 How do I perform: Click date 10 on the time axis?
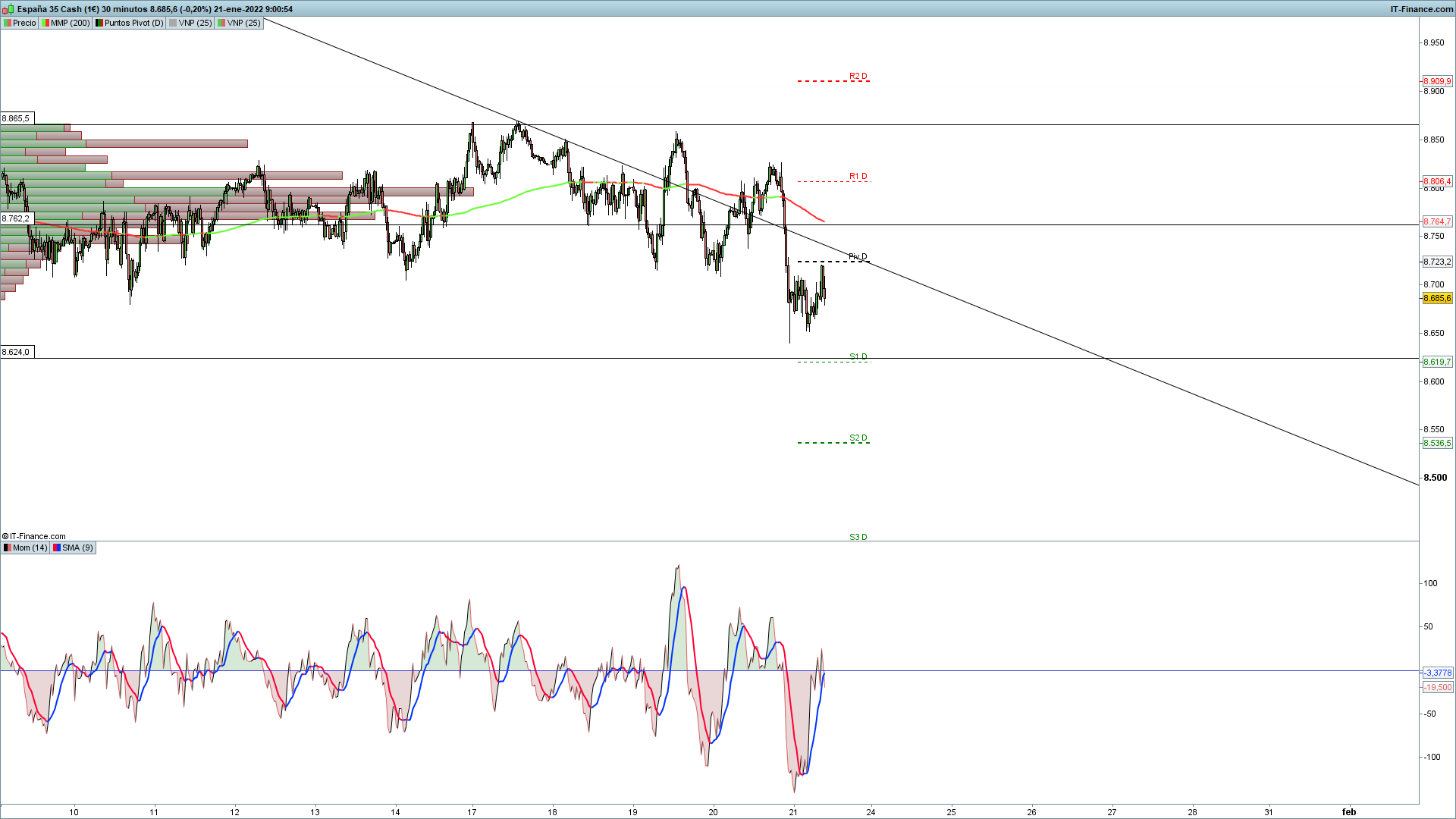tap(74, 812)
